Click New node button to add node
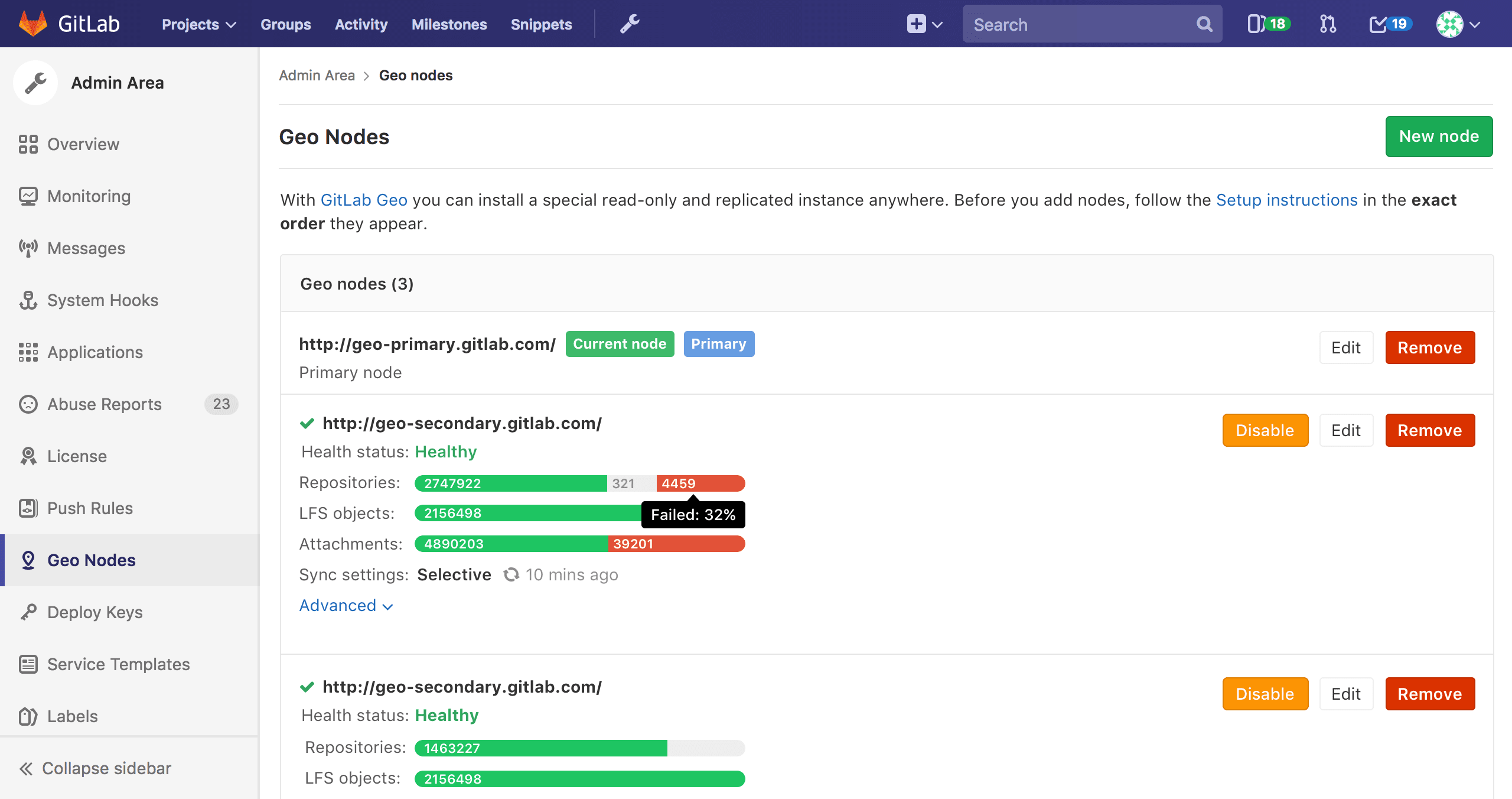The width and height of the screenshot is (1512, 799). pos(1437,136)
